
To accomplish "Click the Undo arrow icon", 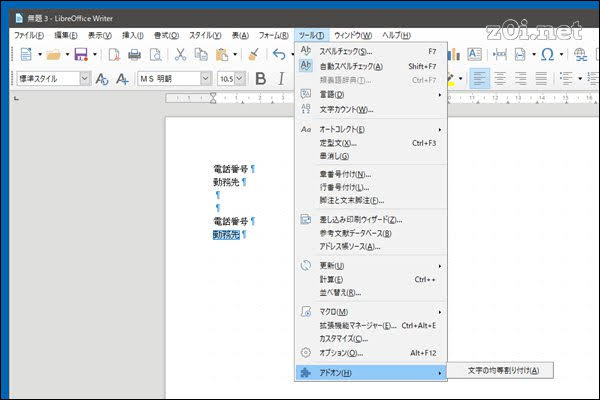I will tap(279, 54).
